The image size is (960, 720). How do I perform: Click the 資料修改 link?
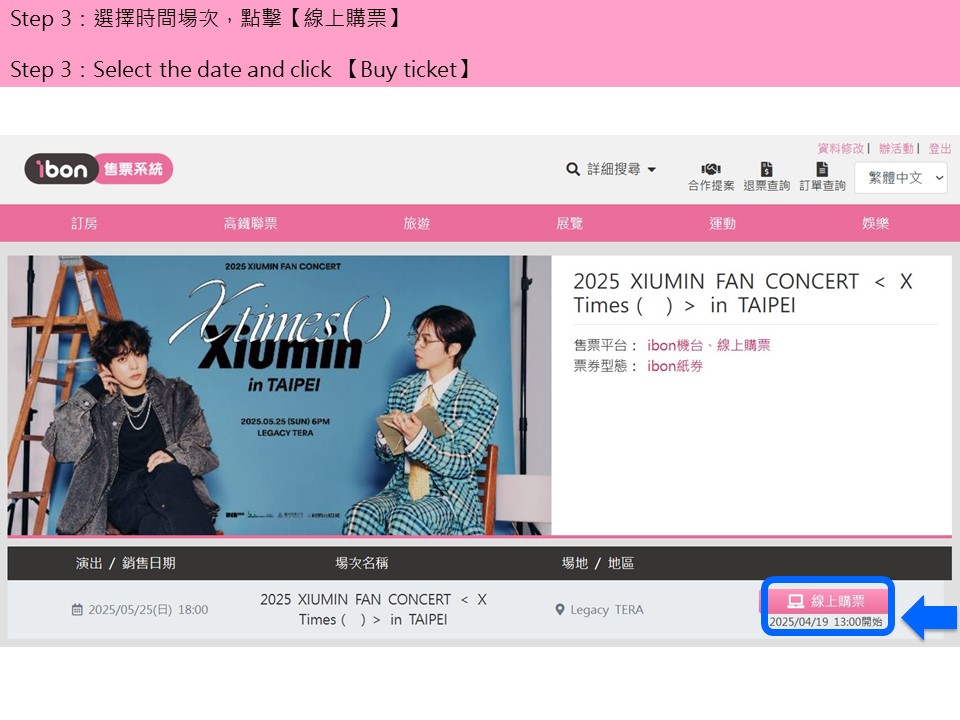[841, 148]
